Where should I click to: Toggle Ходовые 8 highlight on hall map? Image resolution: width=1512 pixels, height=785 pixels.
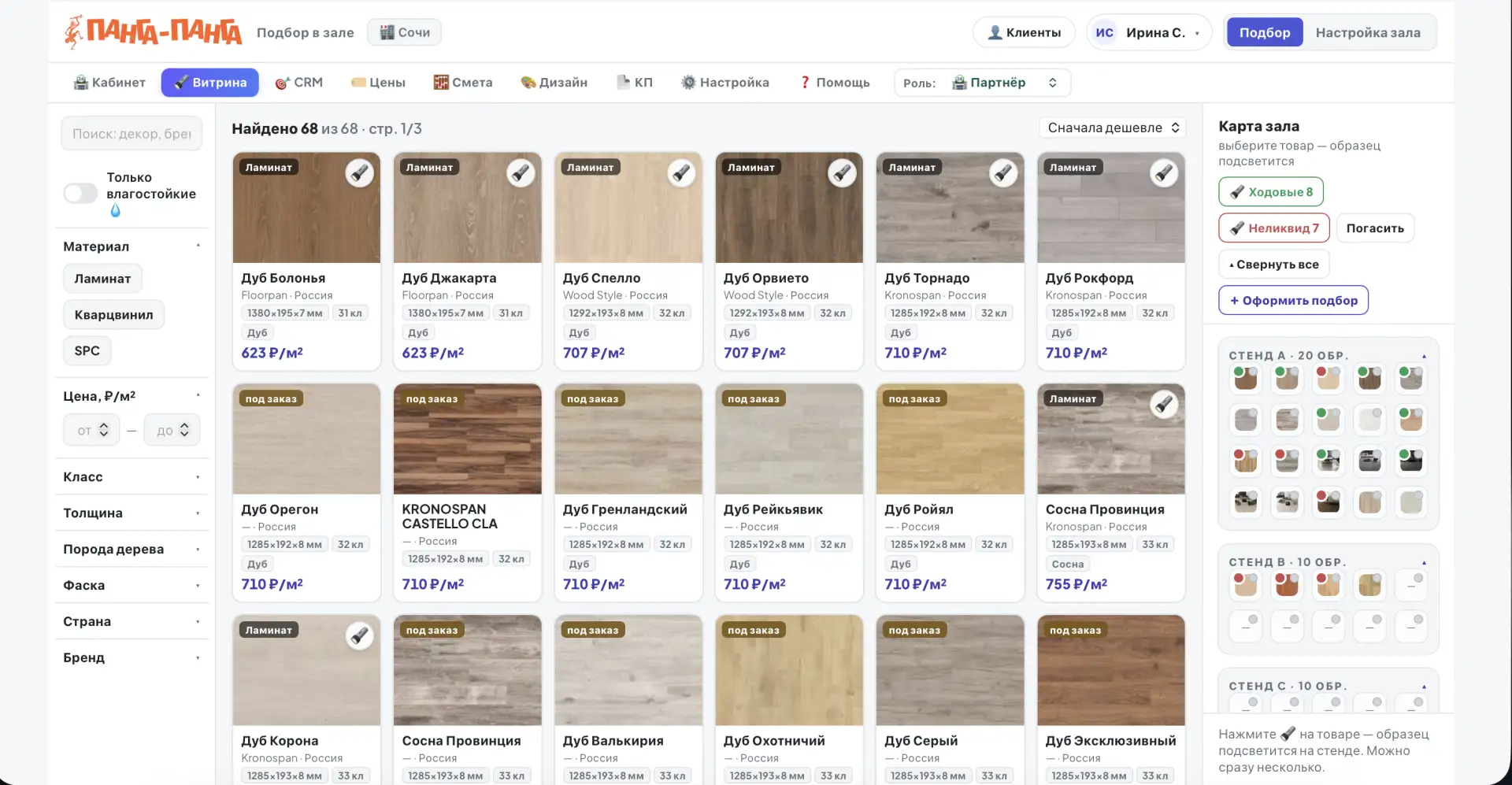1271,192
